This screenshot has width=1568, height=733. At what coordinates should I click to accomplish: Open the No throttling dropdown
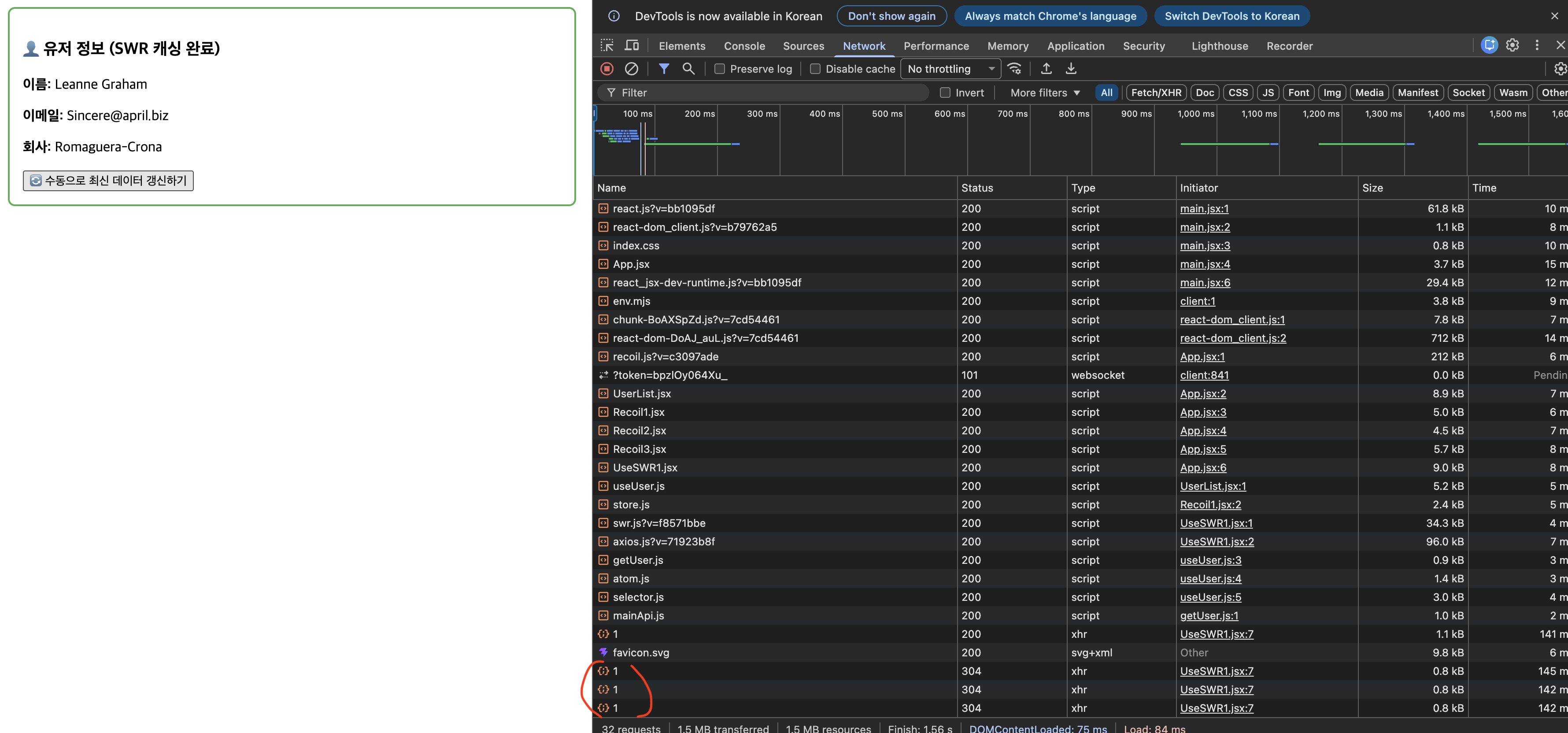[x=950, y=69]
